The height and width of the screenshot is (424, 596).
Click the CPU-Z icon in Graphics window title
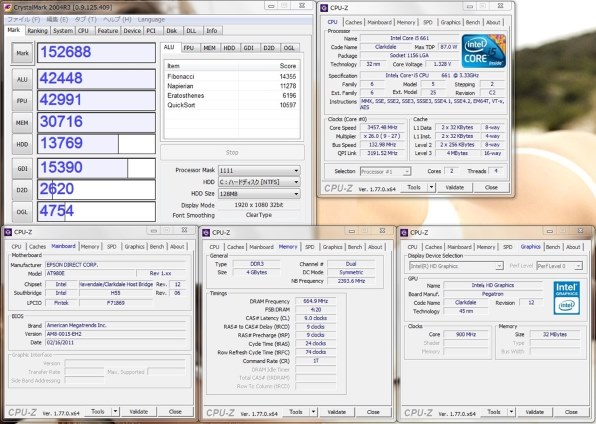pos(404,232)
